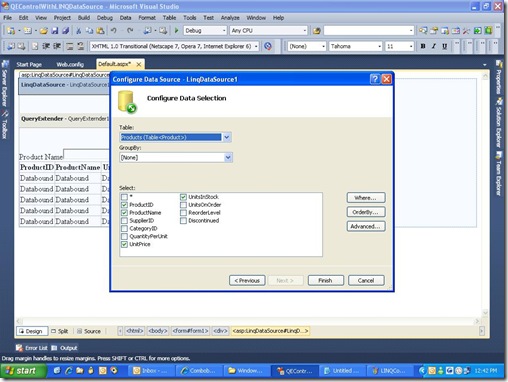Close the Default.aspx tab with X icon
Viewport: 508px width, 382px height.
point(139,64)
